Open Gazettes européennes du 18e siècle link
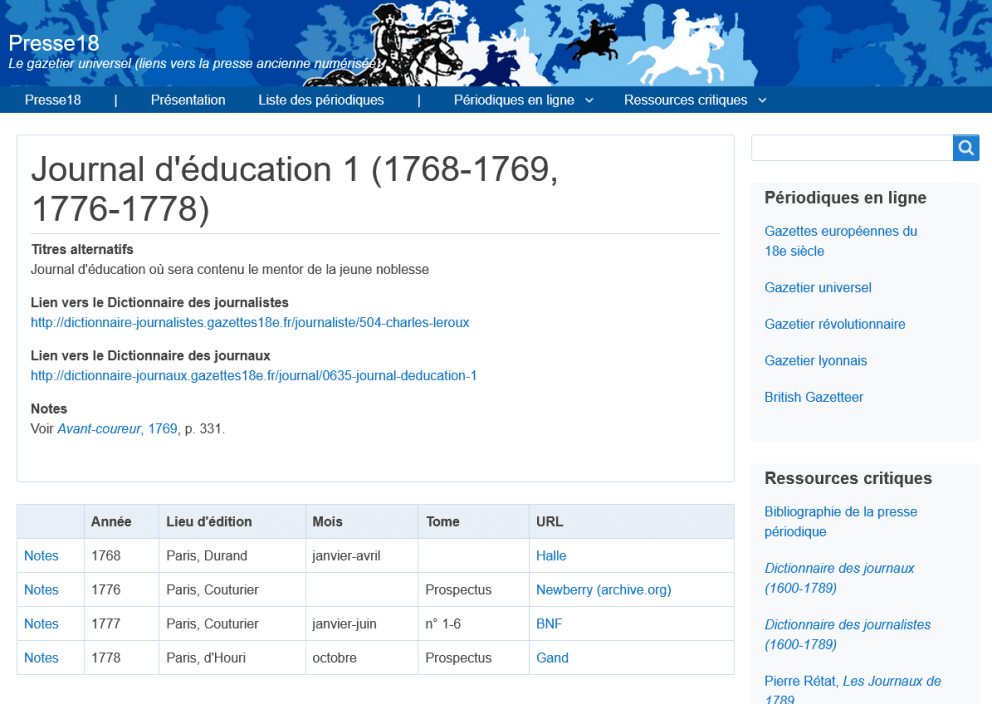This screenshot has width=992, height=704. point(840,241)
